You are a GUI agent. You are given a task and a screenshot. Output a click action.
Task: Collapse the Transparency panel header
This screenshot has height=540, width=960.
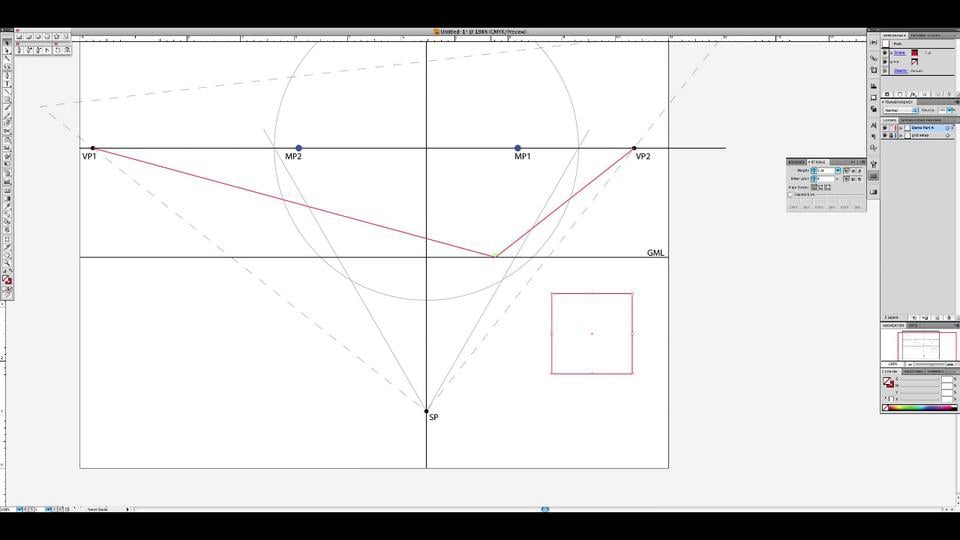click(883, 102)
